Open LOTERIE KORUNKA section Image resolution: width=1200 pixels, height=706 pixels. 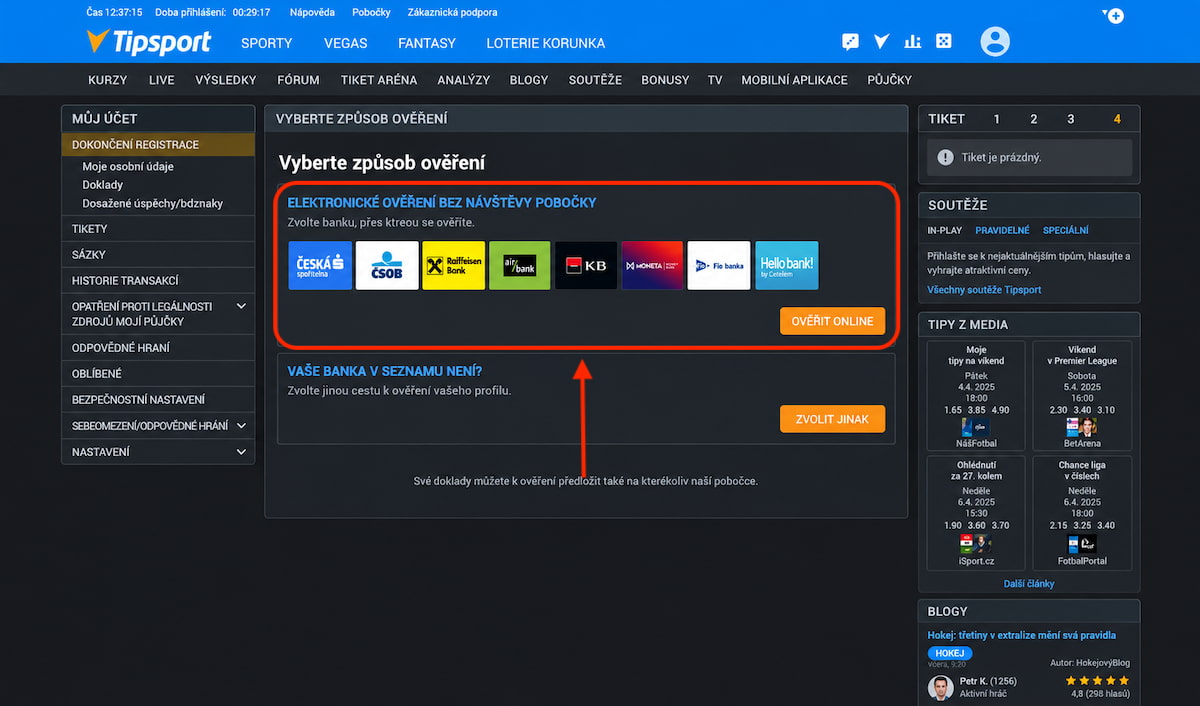(x=546, y=43)
